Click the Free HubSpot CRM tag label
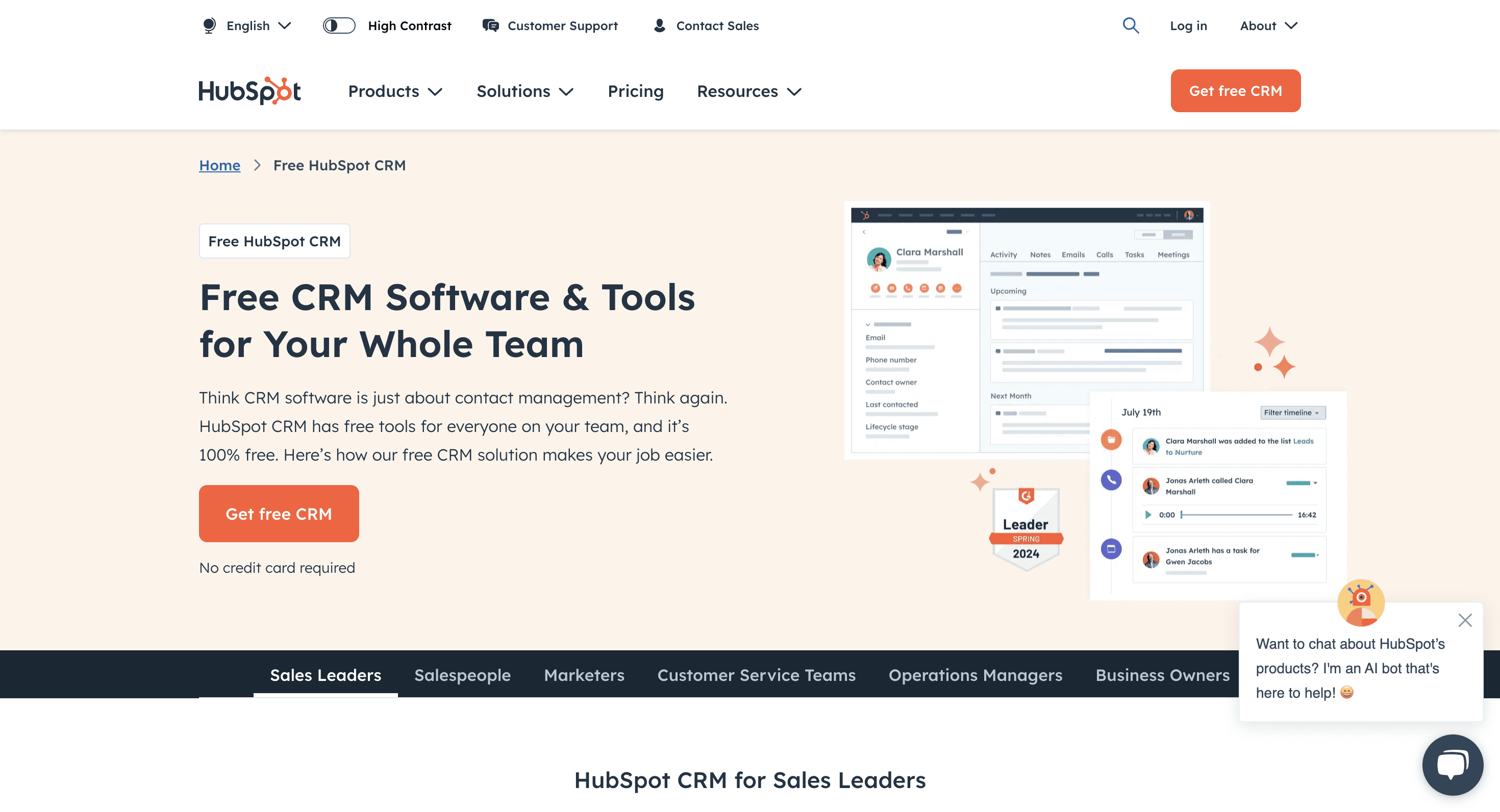The width and height of the screenshot is (1500, 812). [x=274, y=241]
